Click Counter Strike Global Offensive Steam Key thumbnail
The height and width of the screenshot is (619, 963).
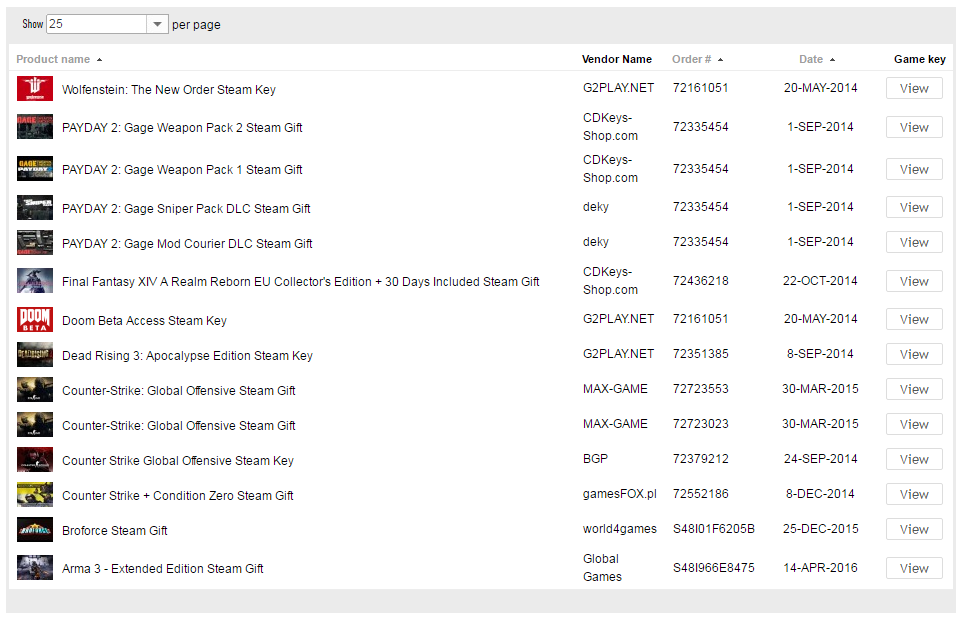(x=34, y=459)
